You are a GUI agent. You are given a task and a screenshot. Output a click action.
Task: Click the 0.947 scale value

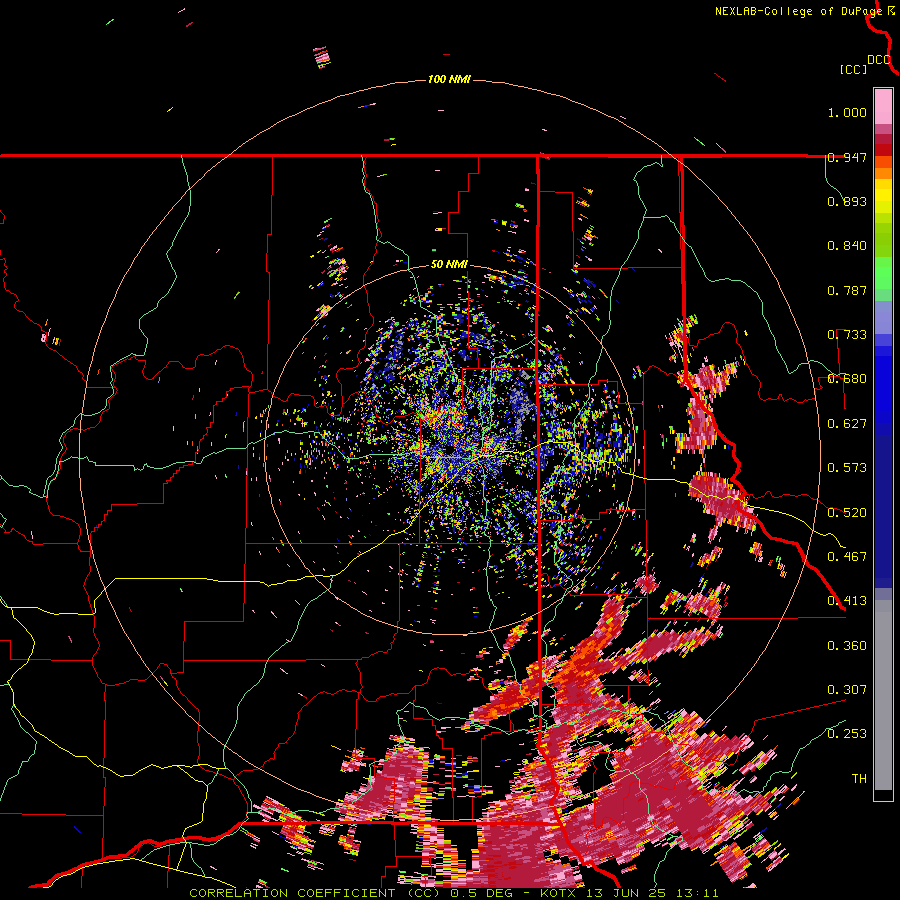847,157
